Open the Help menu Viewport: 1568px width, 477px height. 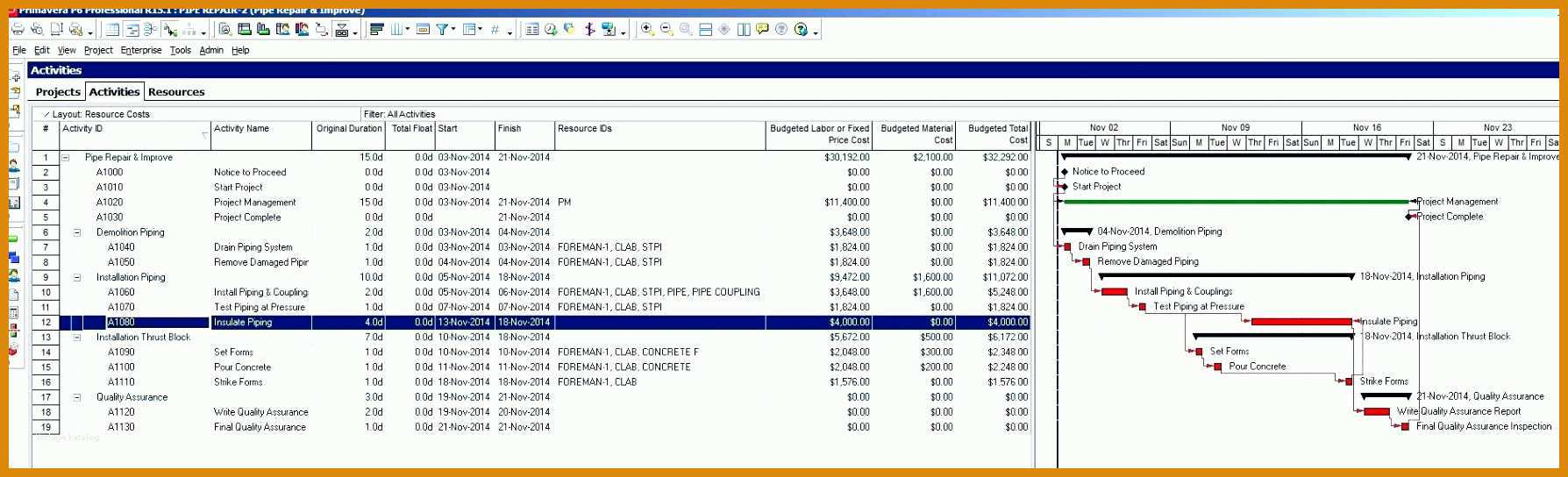pyautogui.click(x=240, y=50)
